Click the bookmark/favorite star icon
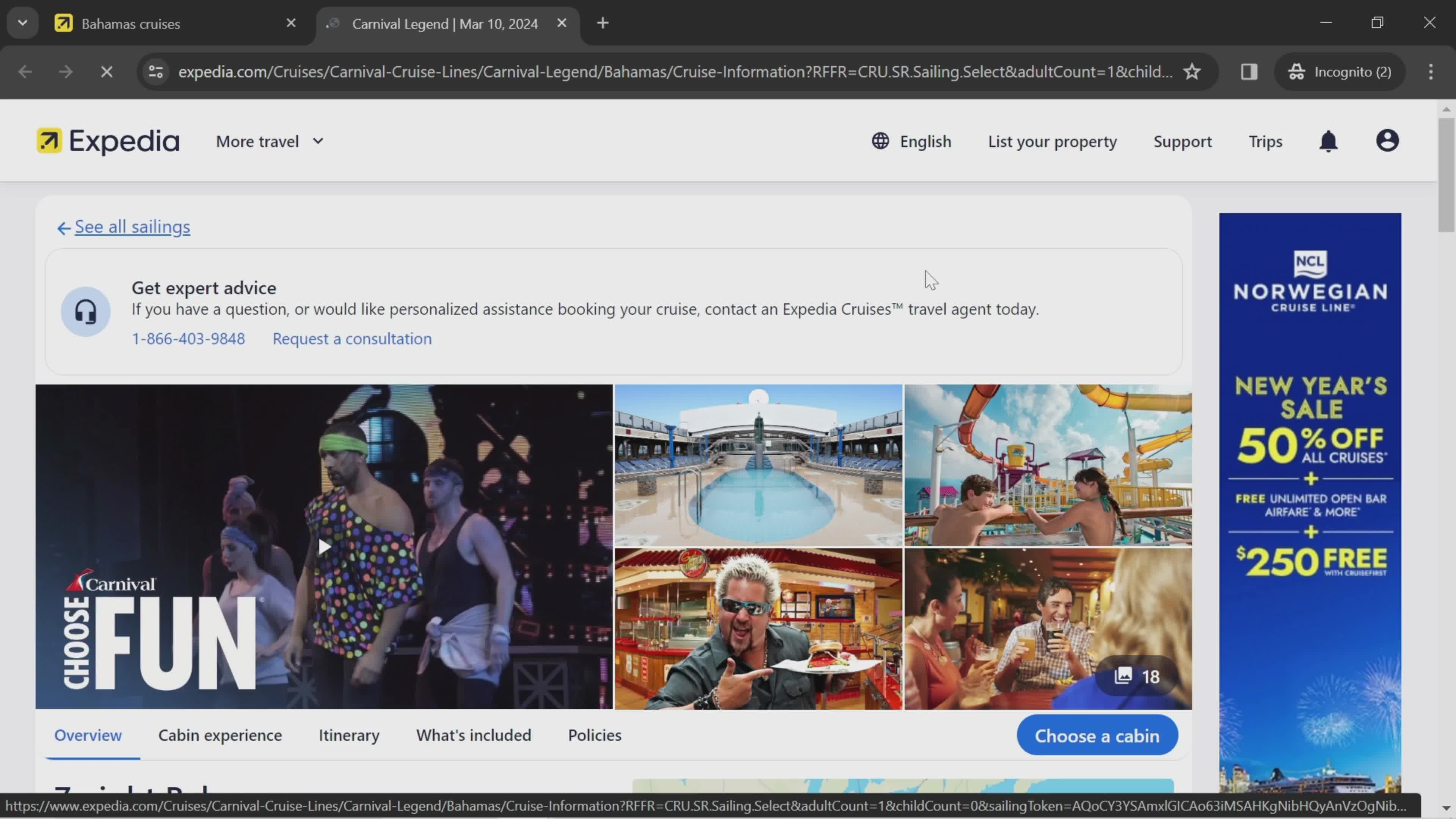The width and height of the screenshot is (1456, 819). [x=1193, y=70]
